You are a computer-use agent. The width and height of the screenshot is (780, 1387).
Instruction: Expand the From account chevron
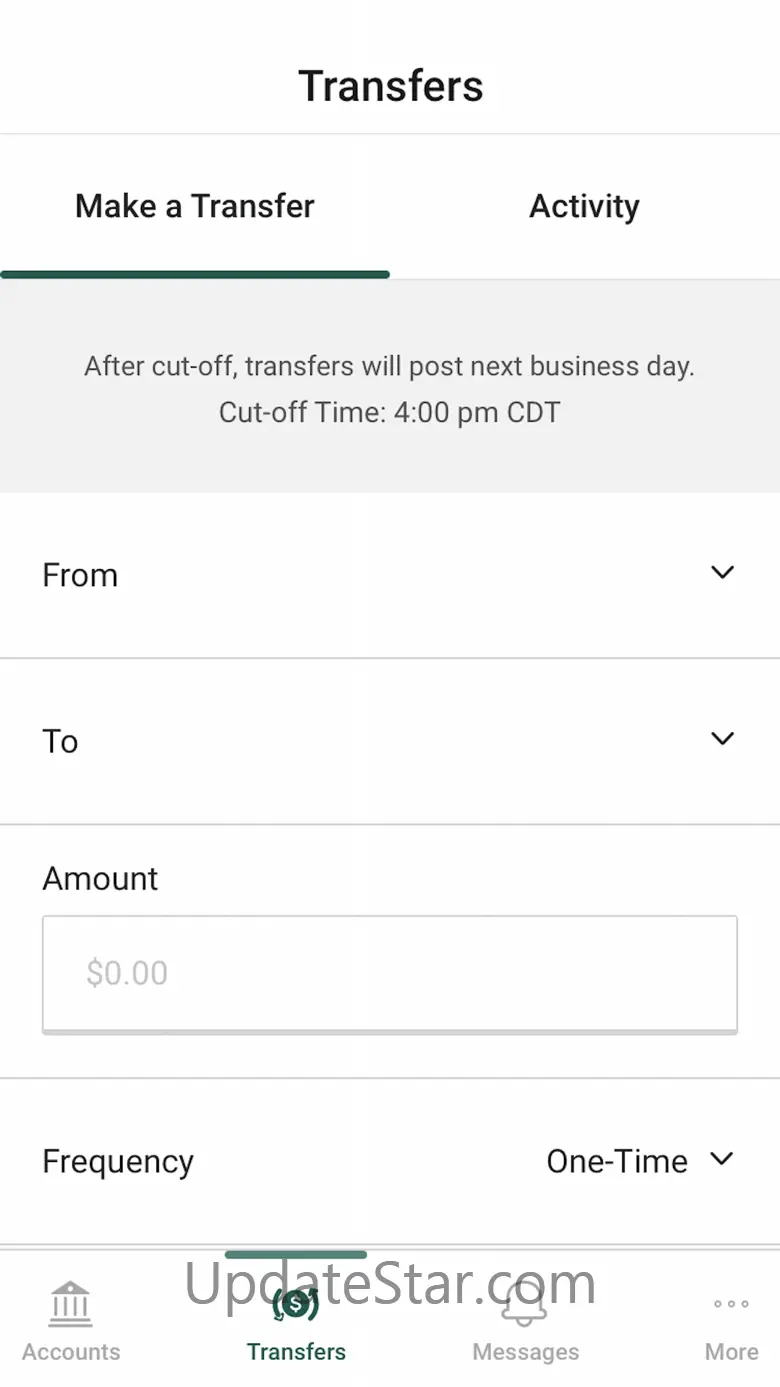tap(722, 573)
